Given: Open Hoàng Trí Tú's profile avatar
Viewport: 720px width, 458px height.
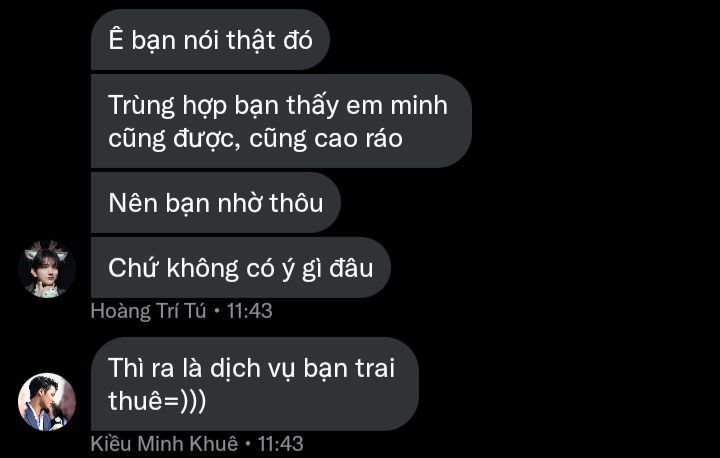Looking at the screenshot, I should pos(47,269).
